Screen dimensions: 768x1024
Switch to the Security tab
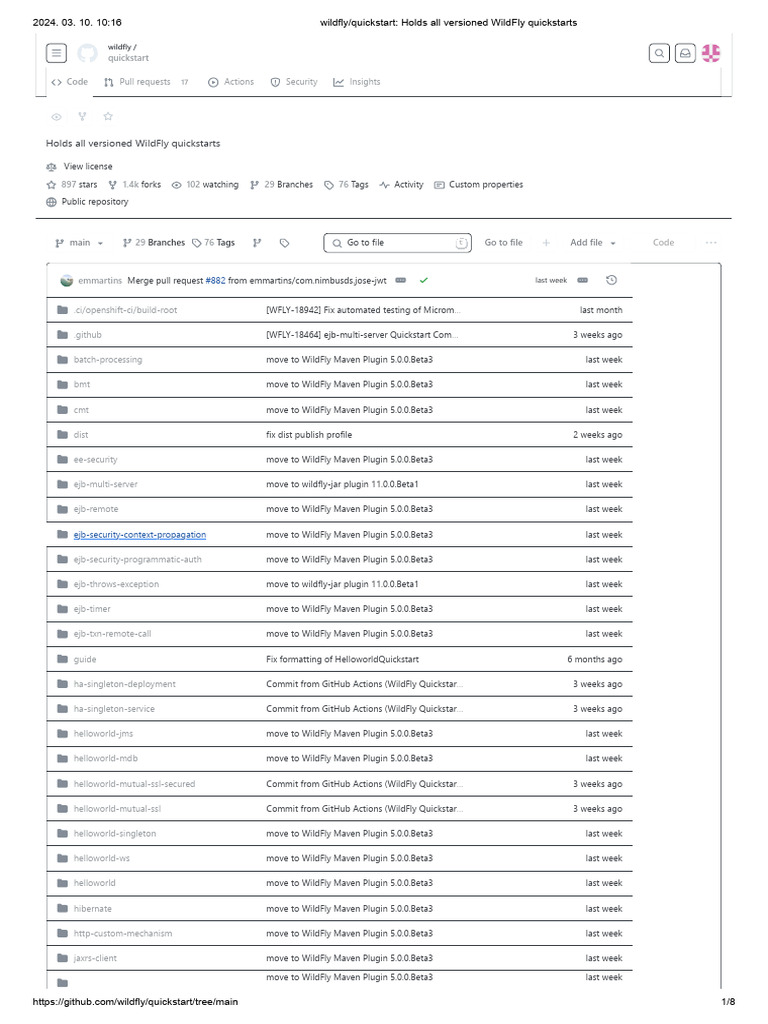pos(294,82)
